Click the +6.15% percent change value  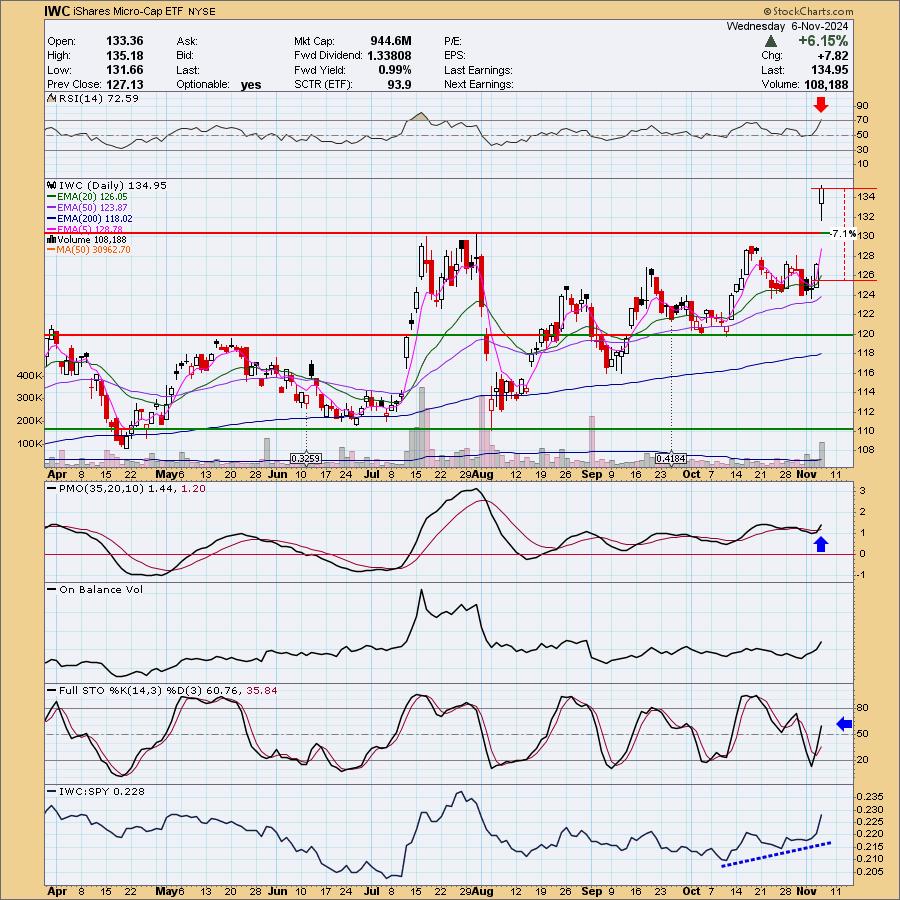(x=823, y=41)
